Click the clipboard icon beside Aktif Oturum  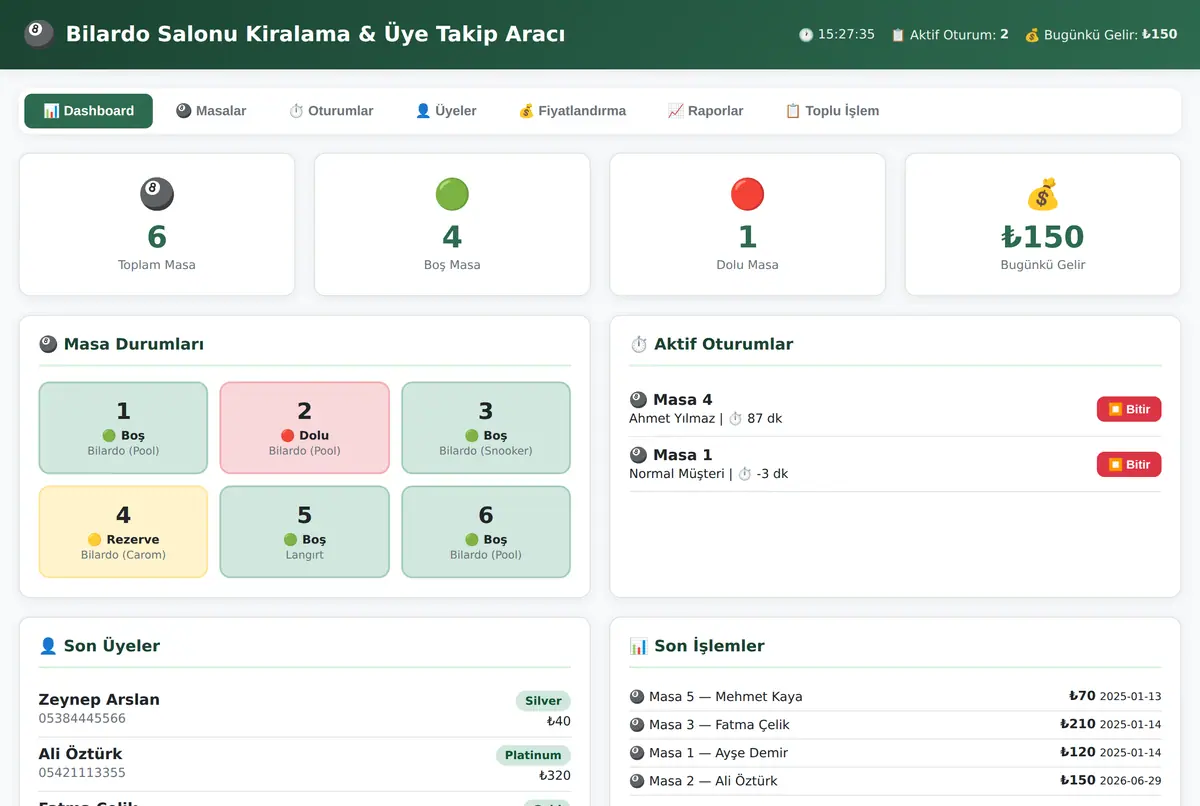[x=898, y=34]
